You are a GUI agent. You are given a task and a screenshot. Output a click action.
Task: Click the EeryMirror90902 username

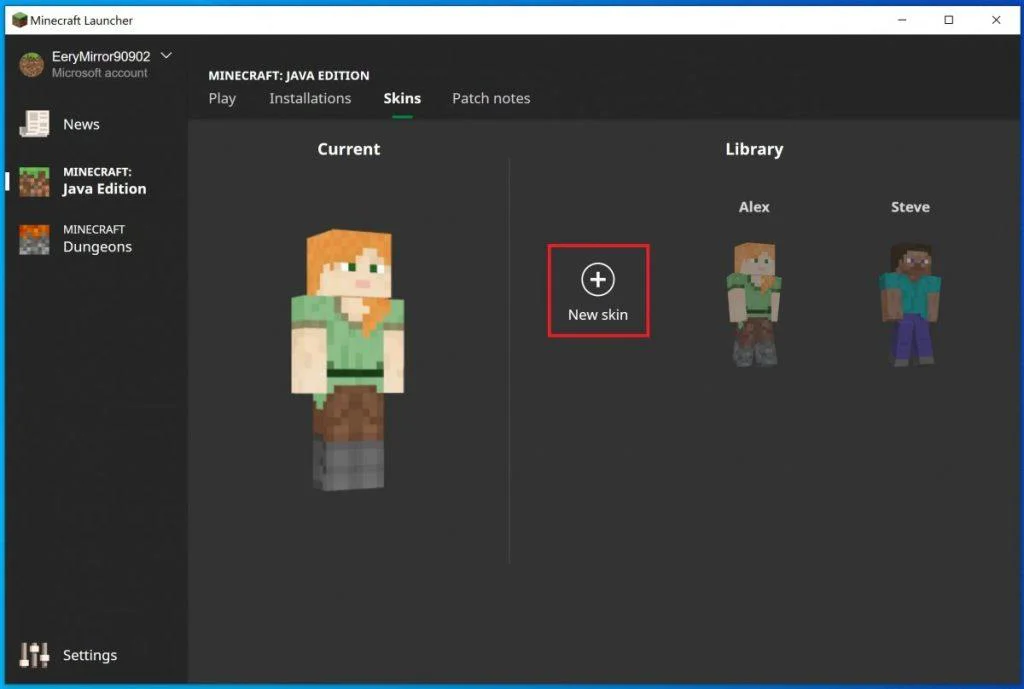[x=101, y=57]
